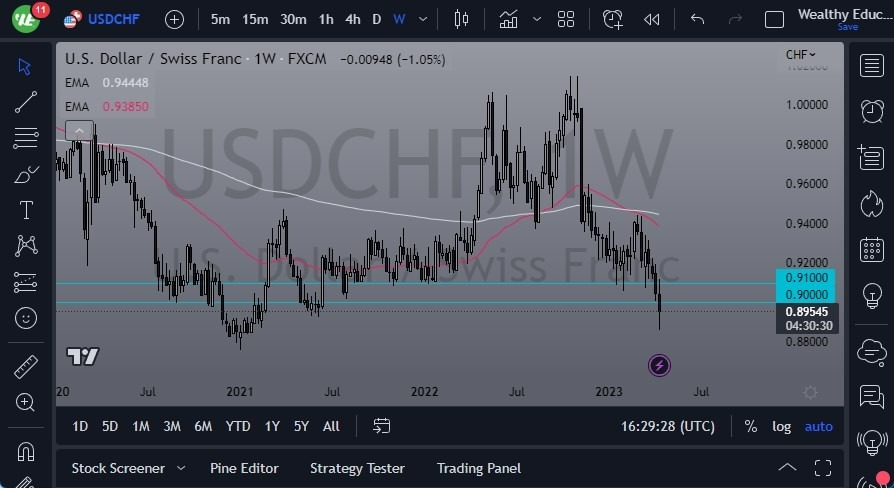894x488 pixels.
Task: Toggle the magnet mode
Action: coord(26,452)
